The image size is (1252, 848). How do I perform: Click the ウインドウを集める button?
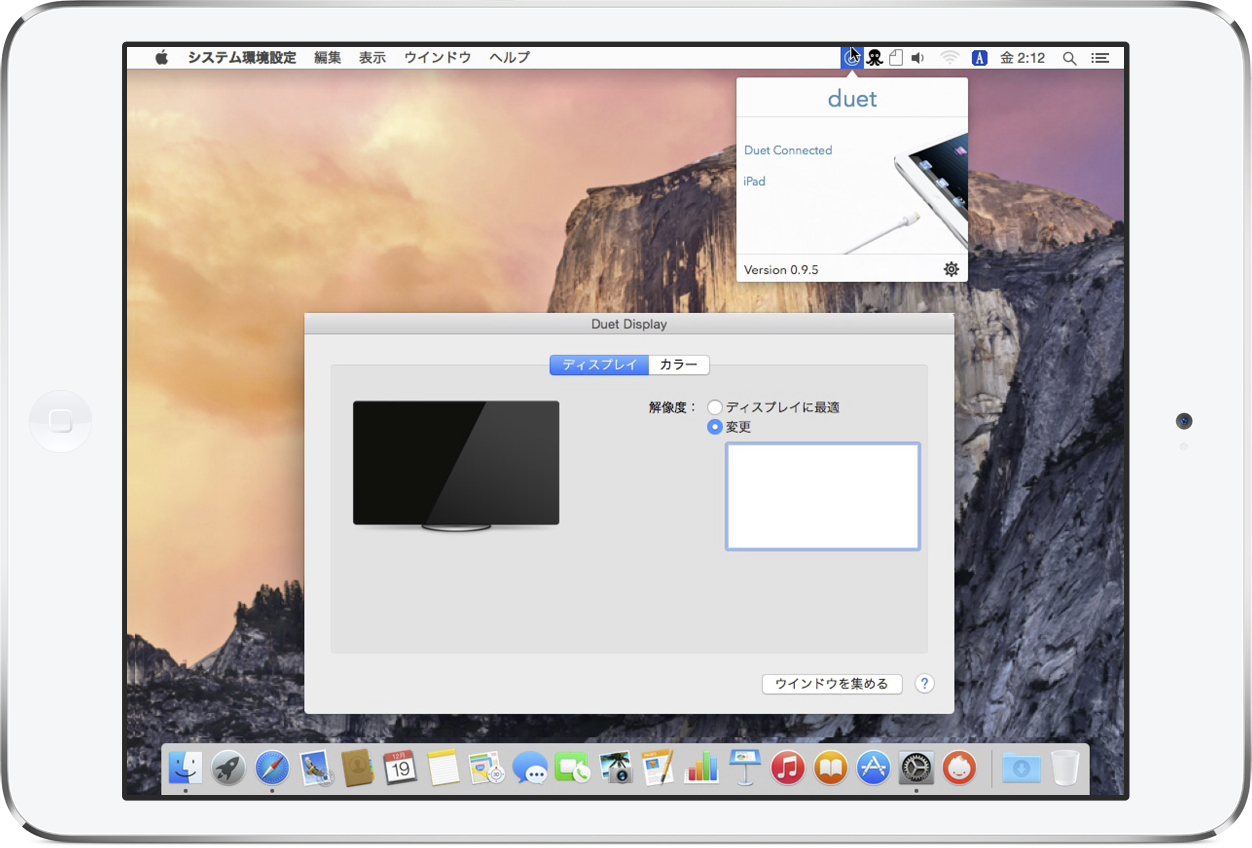[x=832, y=684]
